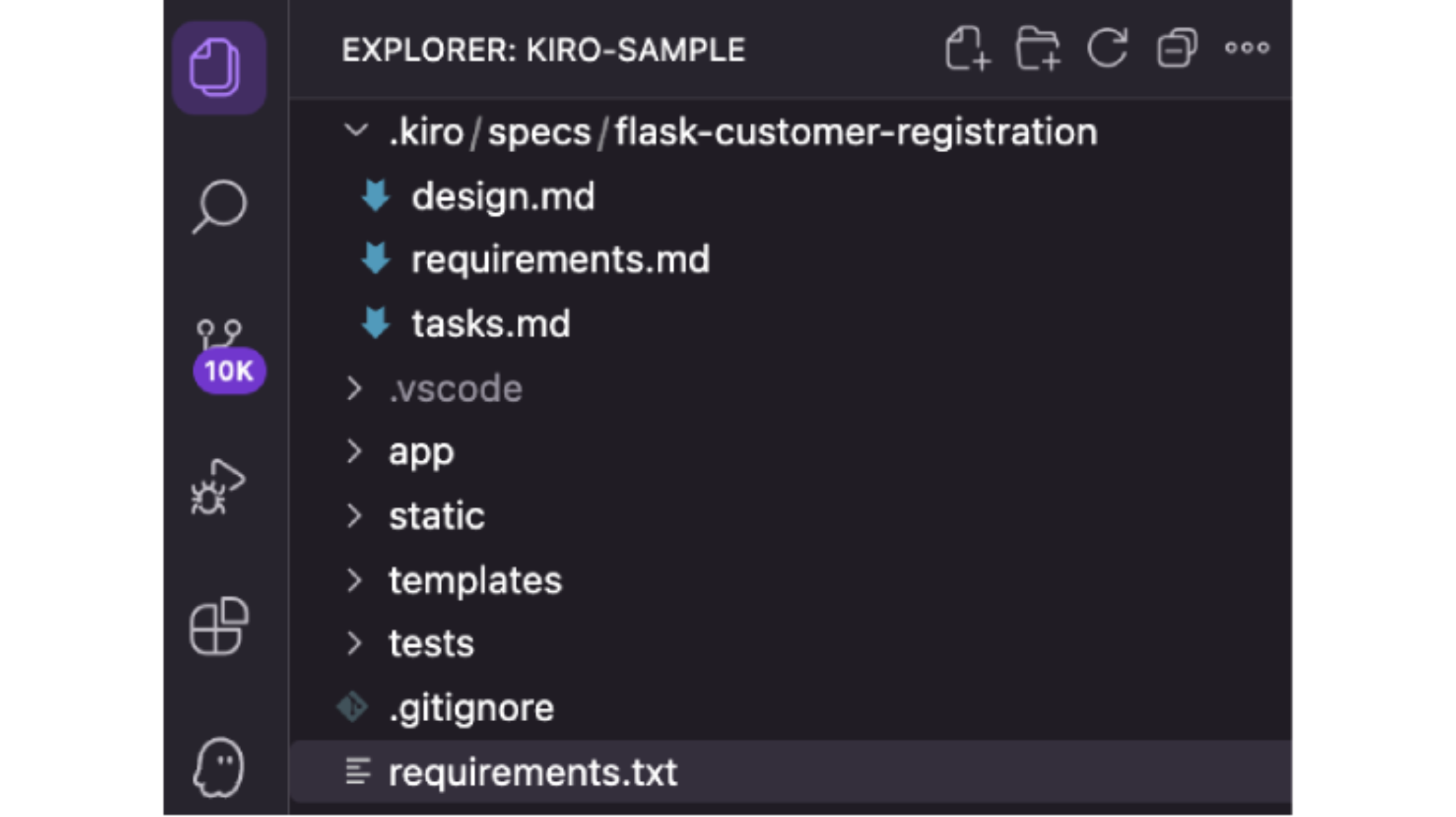The image size is (1456, 817).
Task: Select the requirements.txt file
Action: click(x=532, y=772)
